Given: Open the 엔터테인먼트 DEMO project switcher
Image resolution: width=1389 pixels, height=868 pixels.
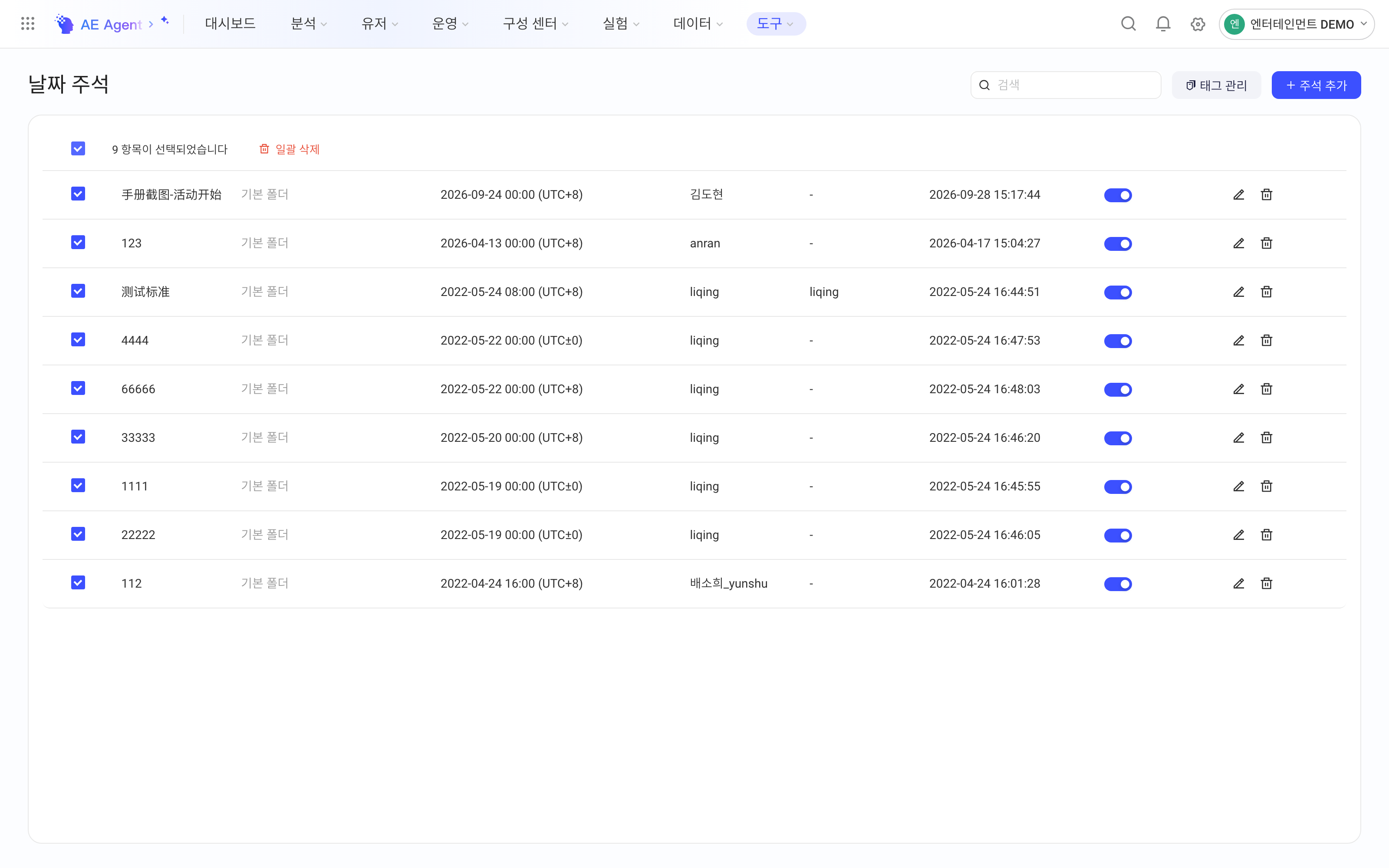Looking at the screenshot, I should click(x=1296, y=24).
